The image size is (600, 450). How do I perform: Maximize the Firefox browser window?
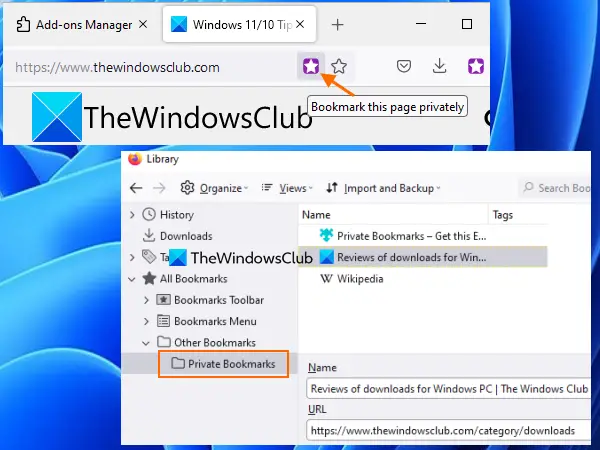click(467, 24)
